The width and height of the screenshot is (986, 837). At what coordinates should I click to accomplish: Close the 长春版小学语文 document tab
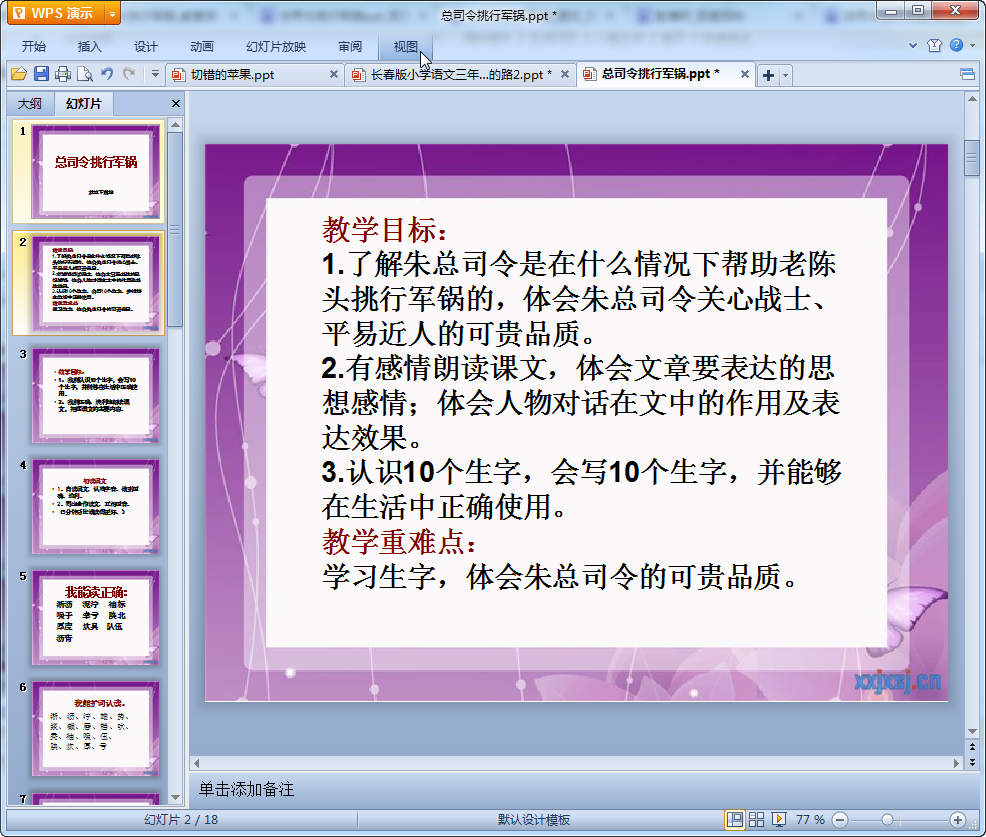click(565, 74)
